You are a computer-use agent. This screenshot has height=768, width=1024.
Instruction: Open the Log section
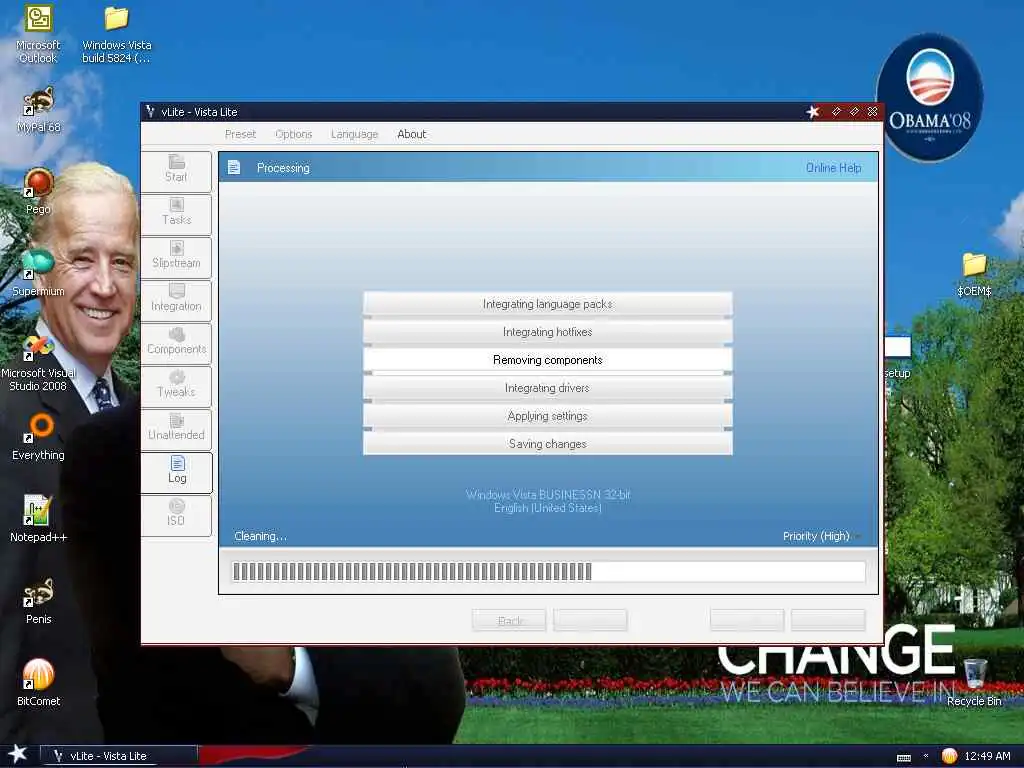(x=176, y=473)
